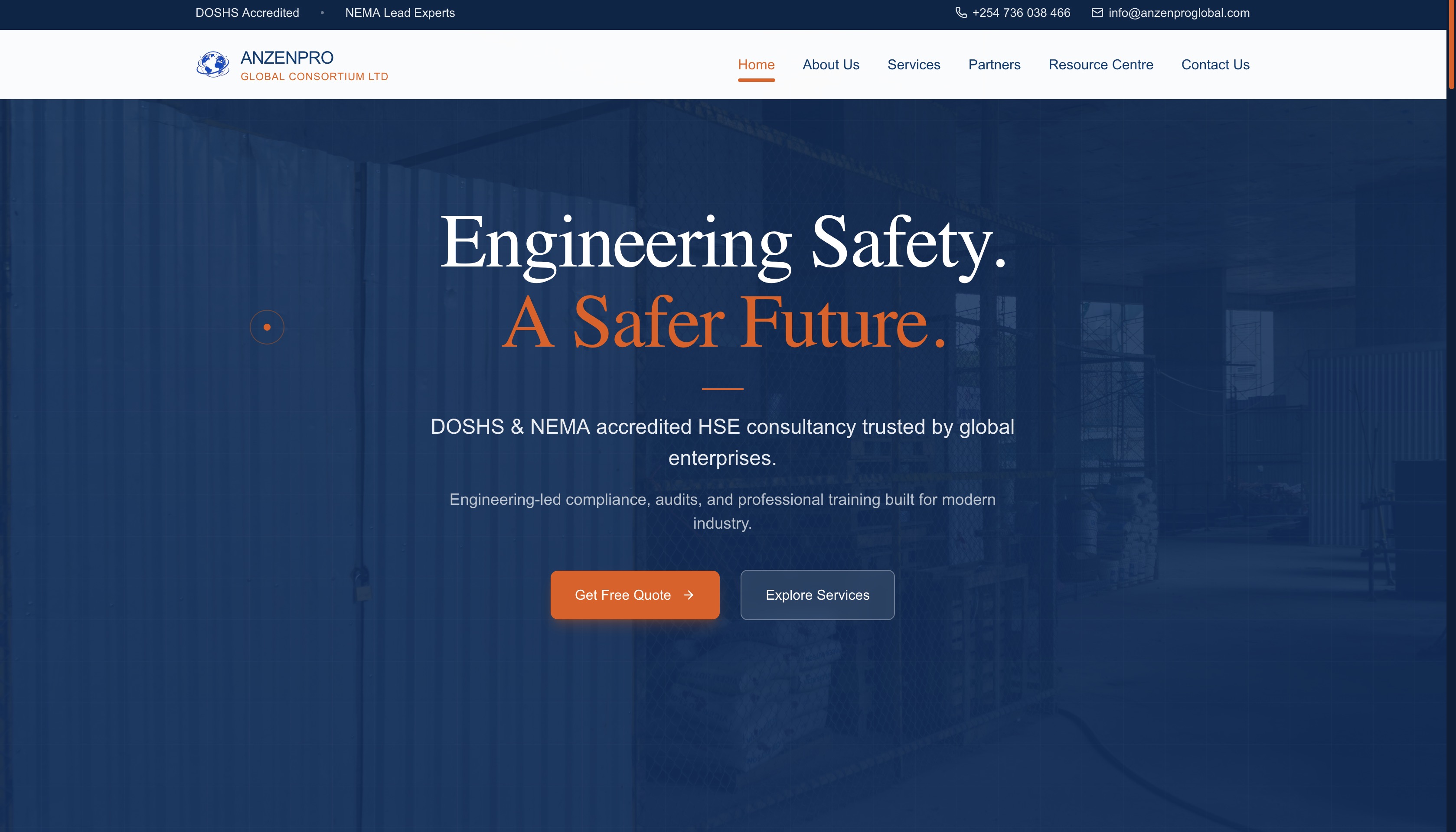Click the Get Free Quote button

(634, 595)
